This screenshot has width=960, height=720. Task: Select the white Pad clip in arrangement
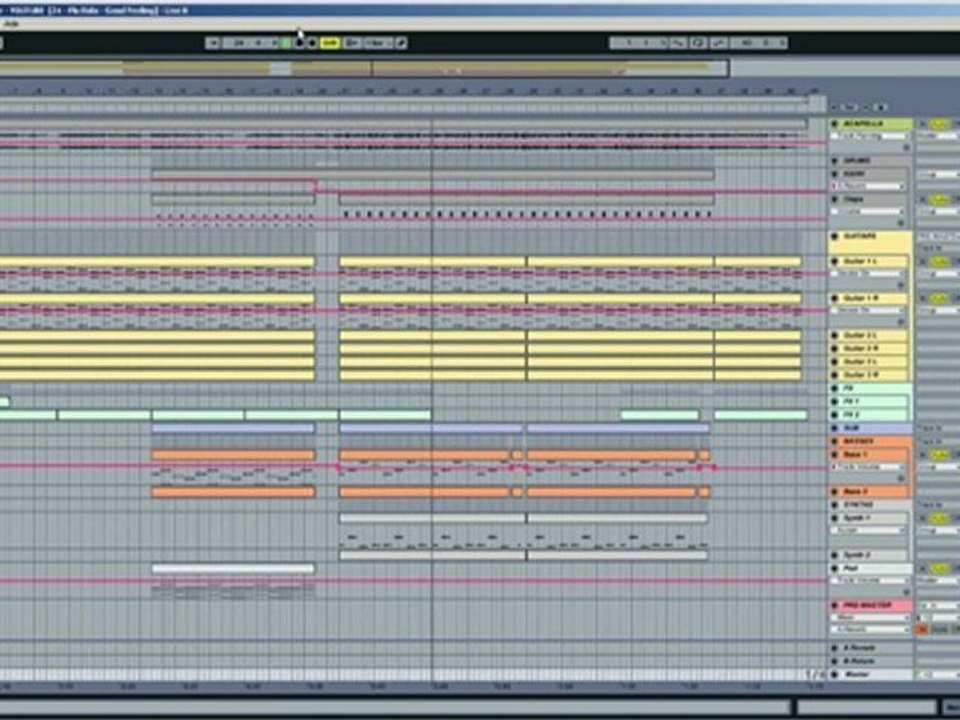click(x=233, y=569)
